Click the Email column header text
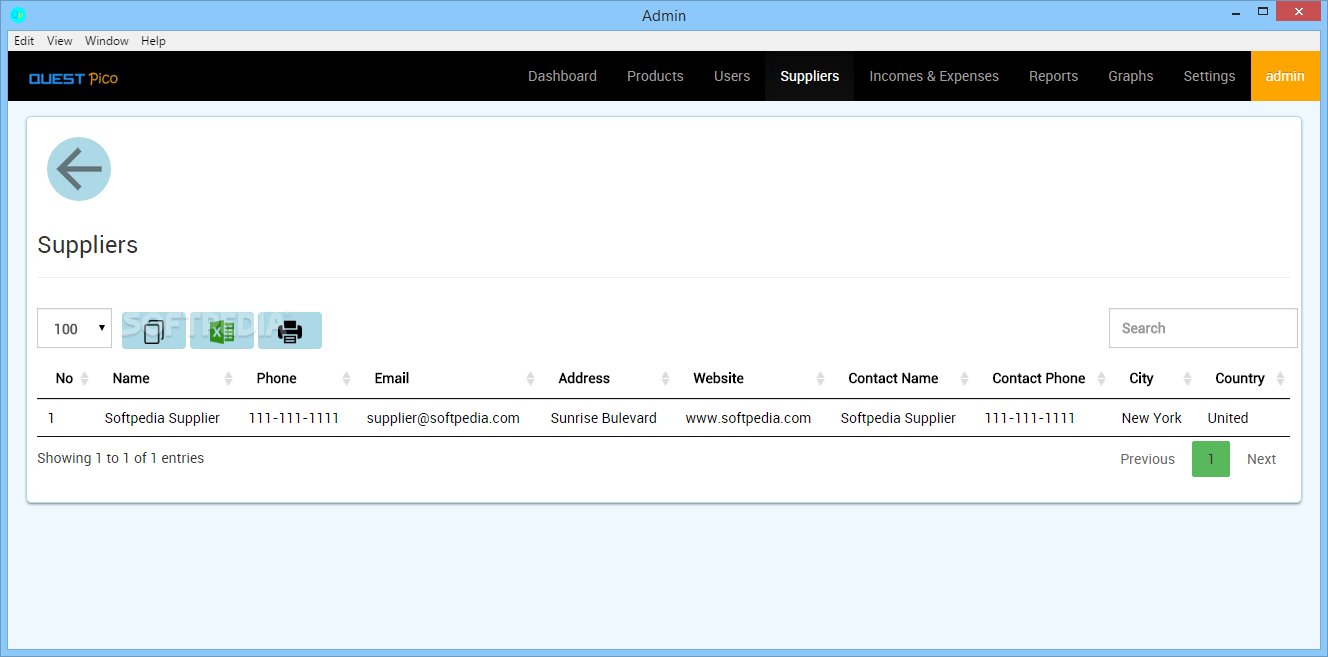The height and width of the screenshot is (657, 1328). [392, 378]
